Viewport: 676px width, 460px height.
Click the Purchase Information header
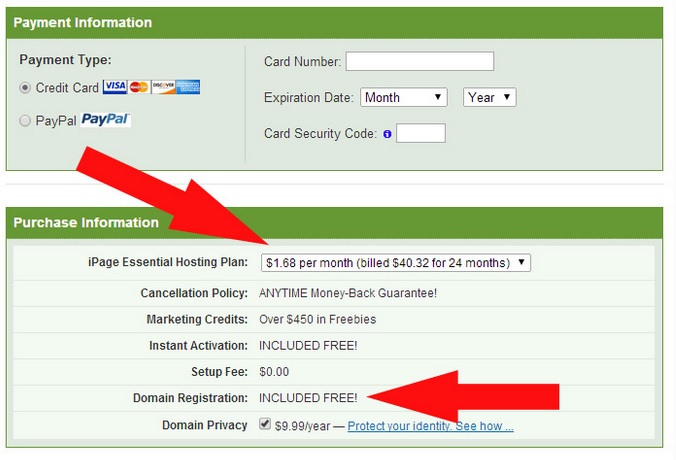point(86,222)
